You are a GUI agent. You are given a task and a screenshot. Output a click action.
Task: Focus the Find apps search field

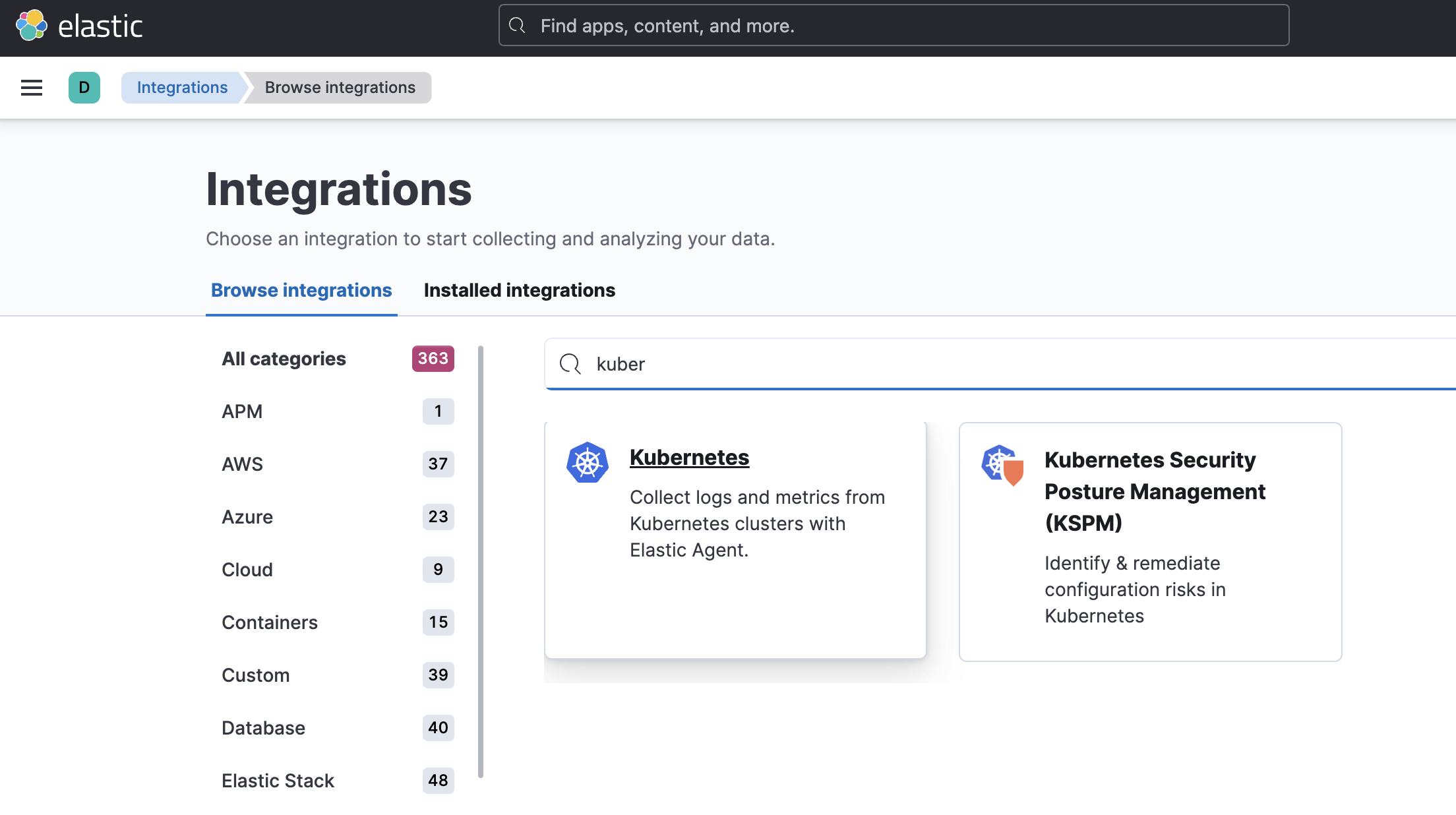click(894, 26)
